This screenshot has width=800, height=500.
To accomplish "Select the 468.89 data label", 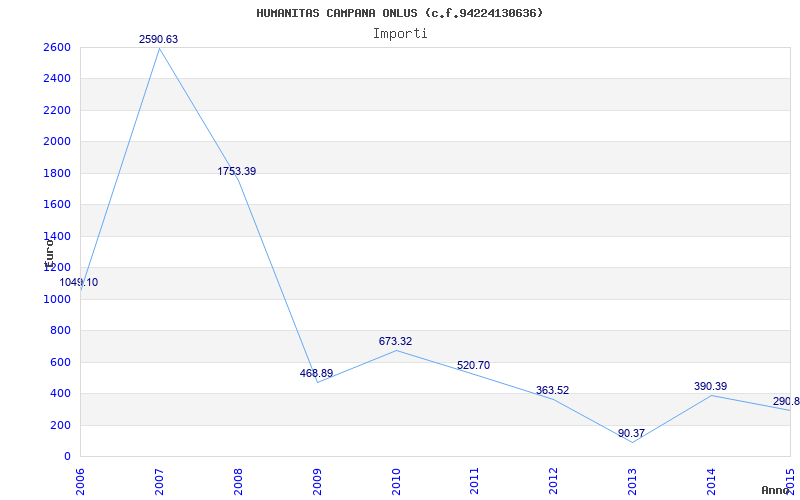I will 316,373.
